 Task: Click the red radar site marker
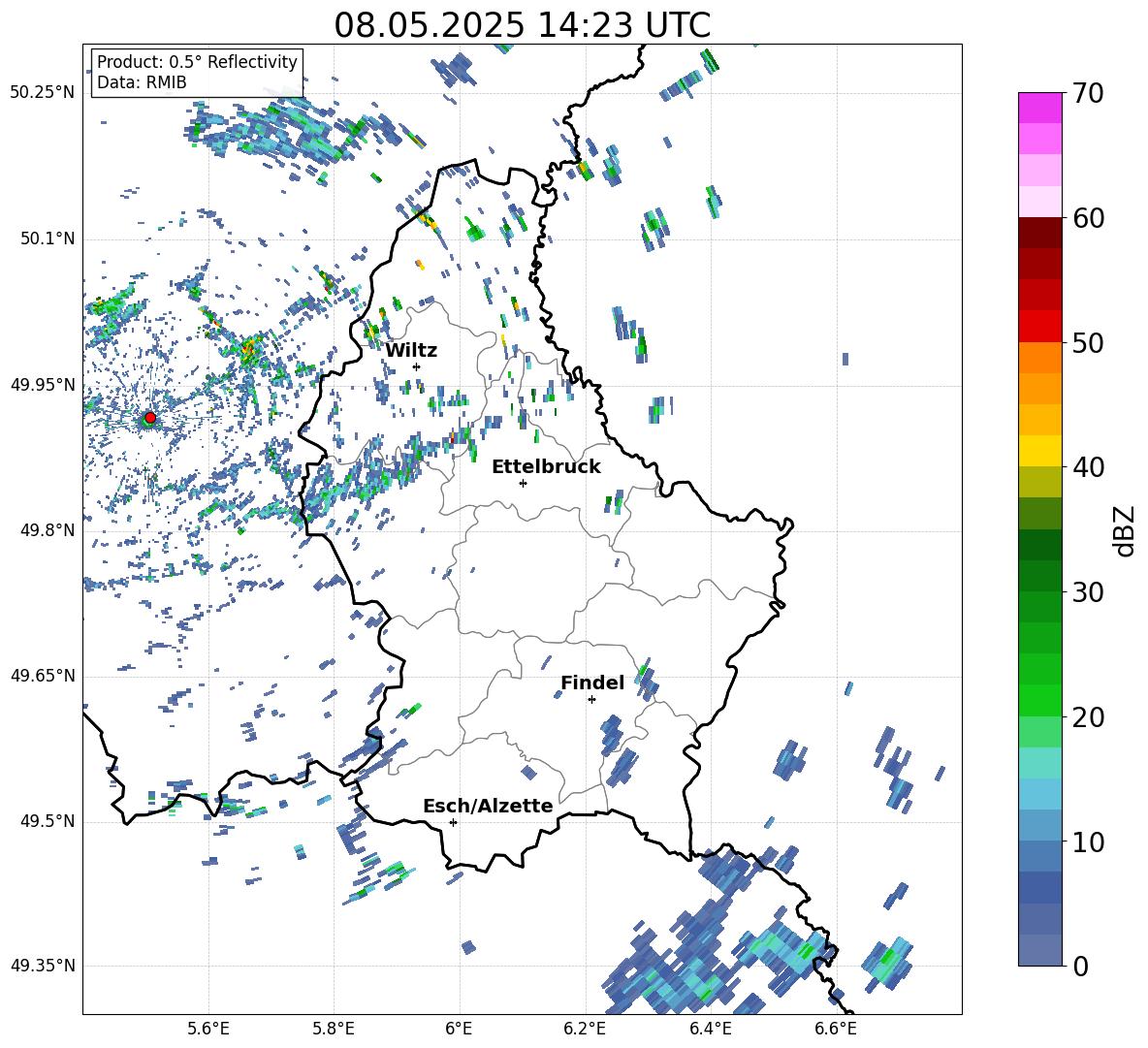coord(149,418)
